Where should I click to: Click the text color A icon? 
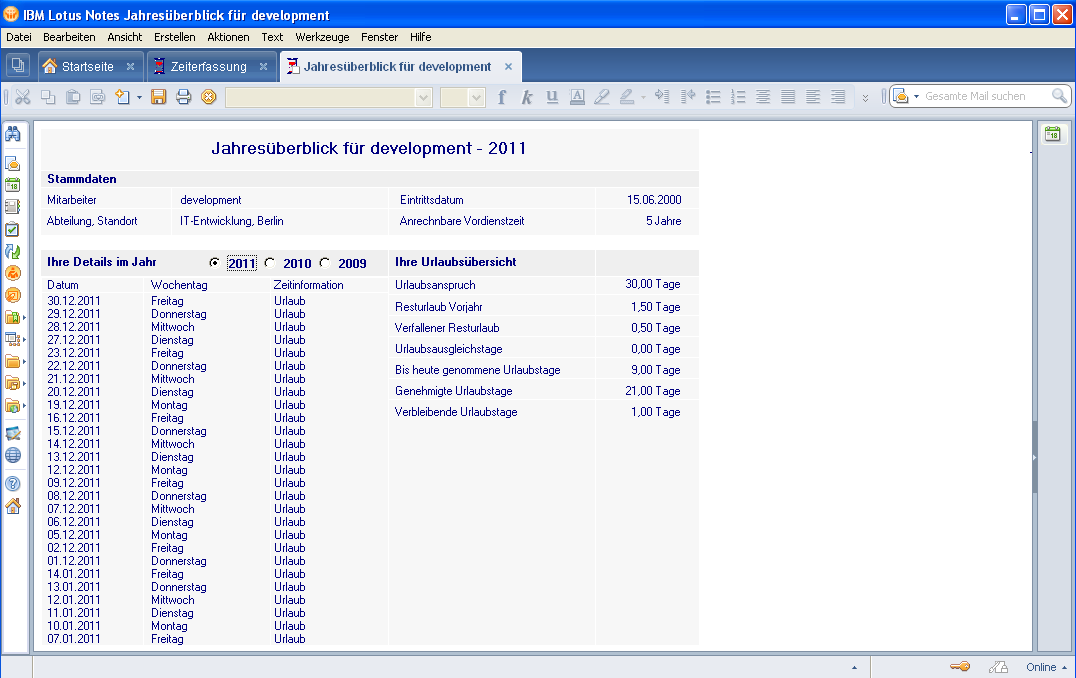(x=577, y=97)
